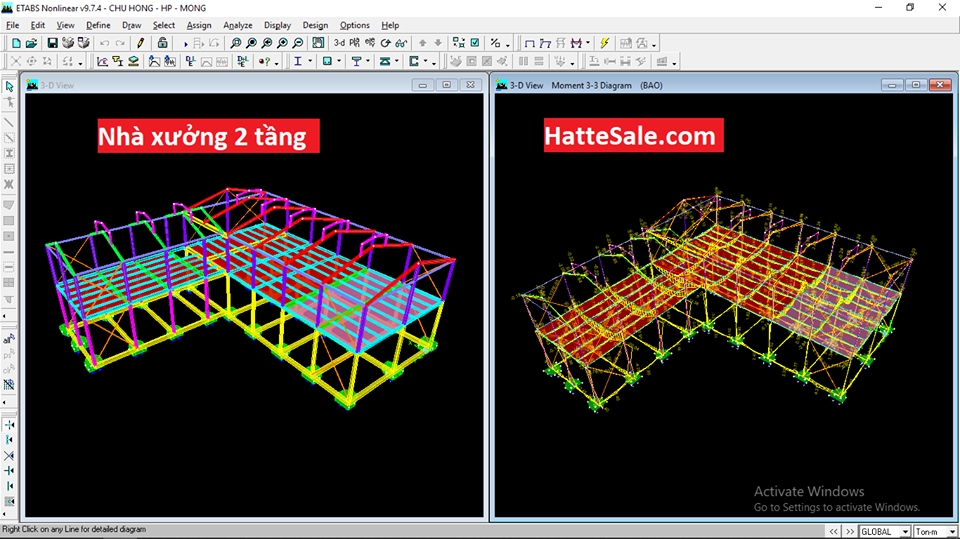Open the GLOBAL coordinate system dropdown
This screenshot has width=960, height=539.
point(905,532)
